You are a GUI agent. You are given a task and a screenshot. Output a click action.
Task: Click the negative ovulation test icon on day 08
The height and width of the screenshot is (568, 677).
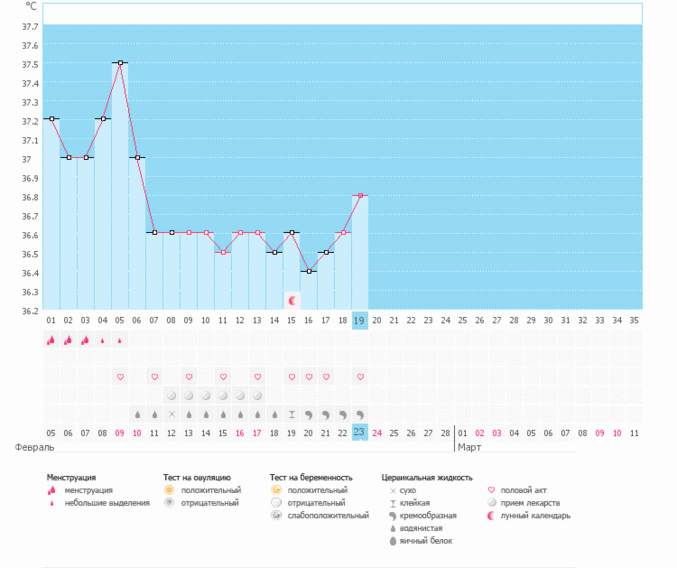(171, 396)
